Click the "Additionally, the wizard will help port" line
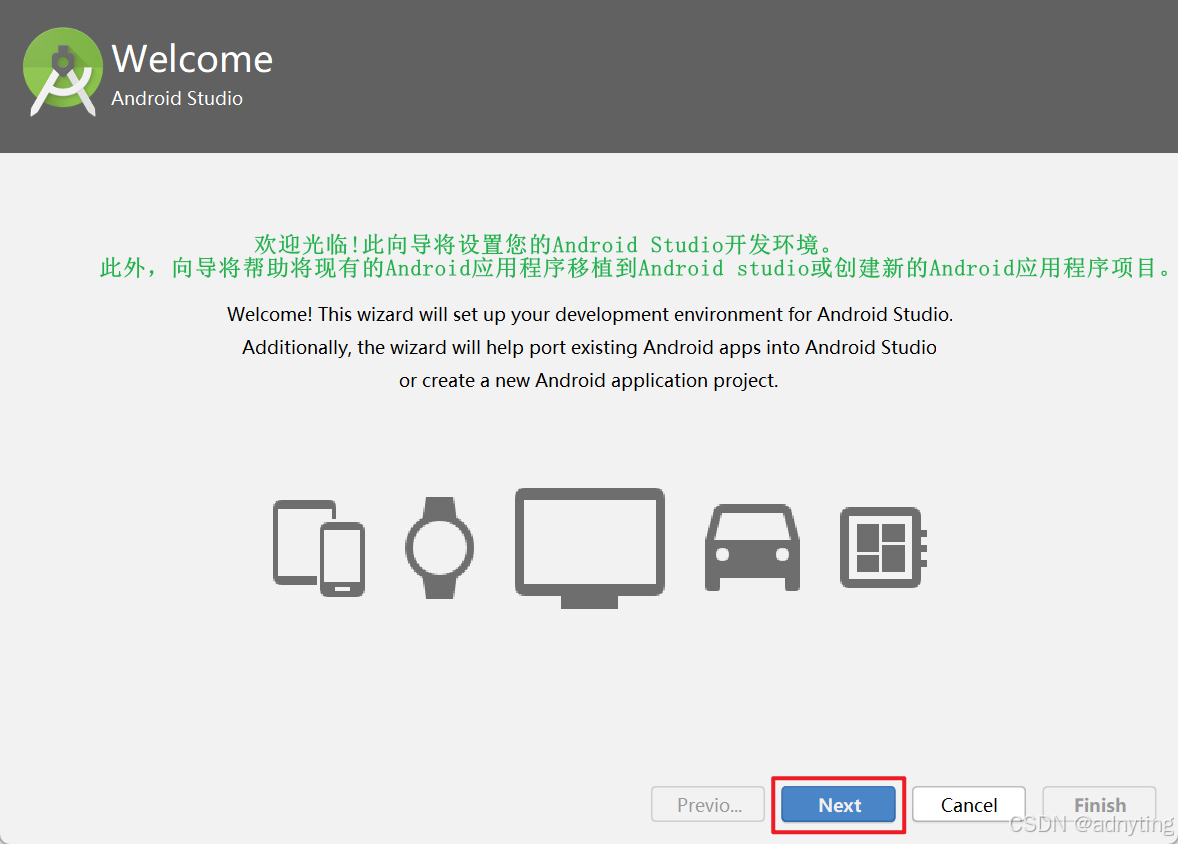Viewport: 1178px width, 844px height. pyautogui.click(x=589, y=347)
